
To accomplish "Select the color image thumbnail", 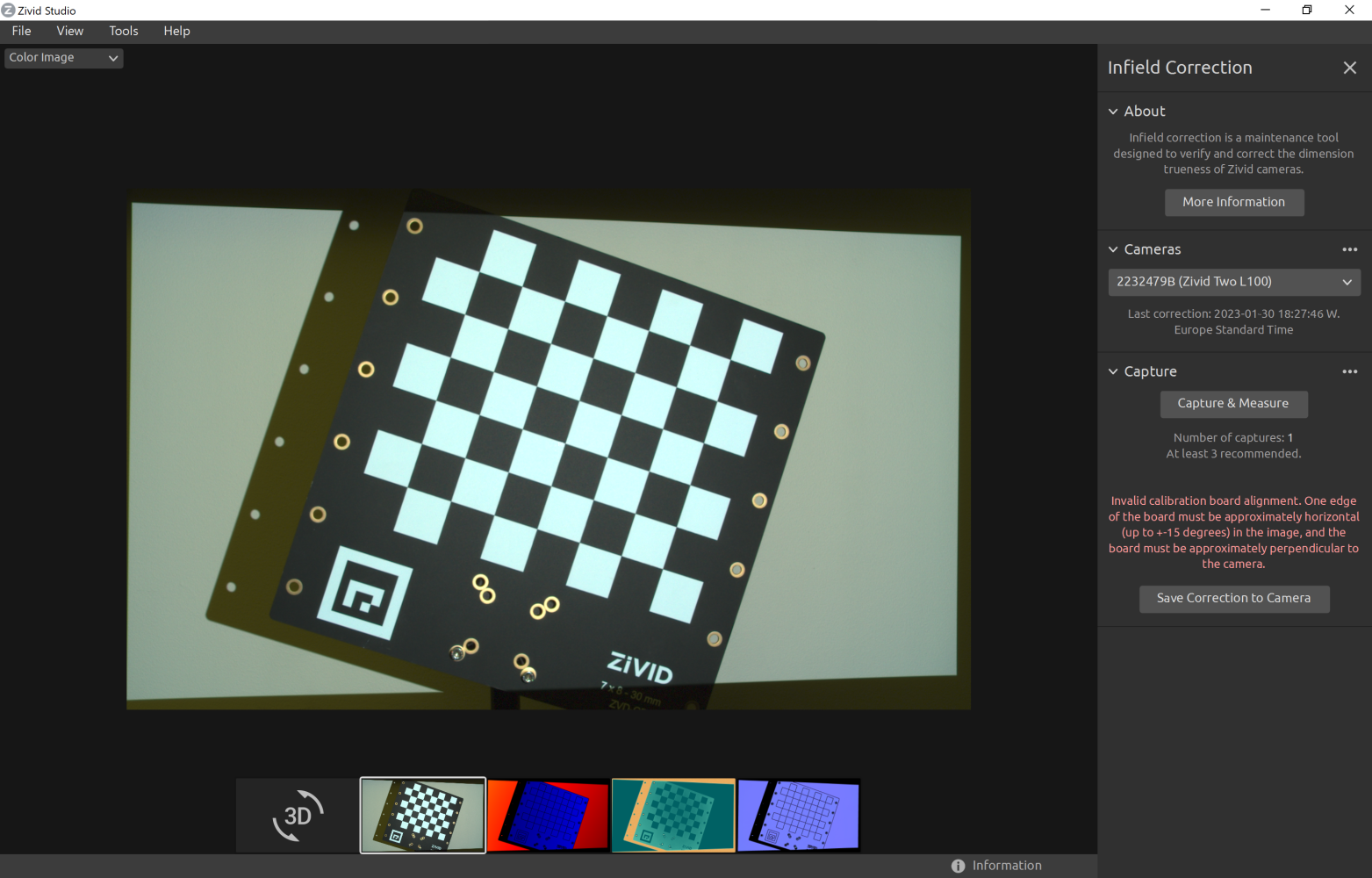I will 422,816.
